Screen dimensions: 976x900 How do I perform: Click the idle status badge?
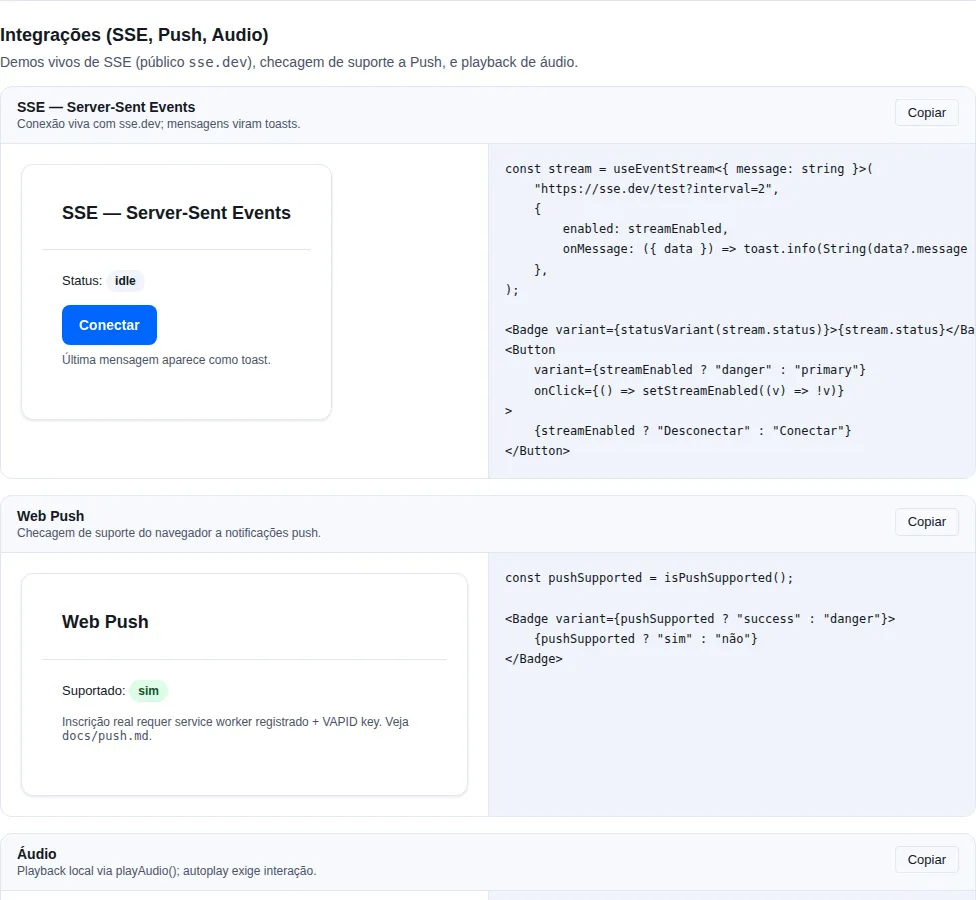coord(125,281)
